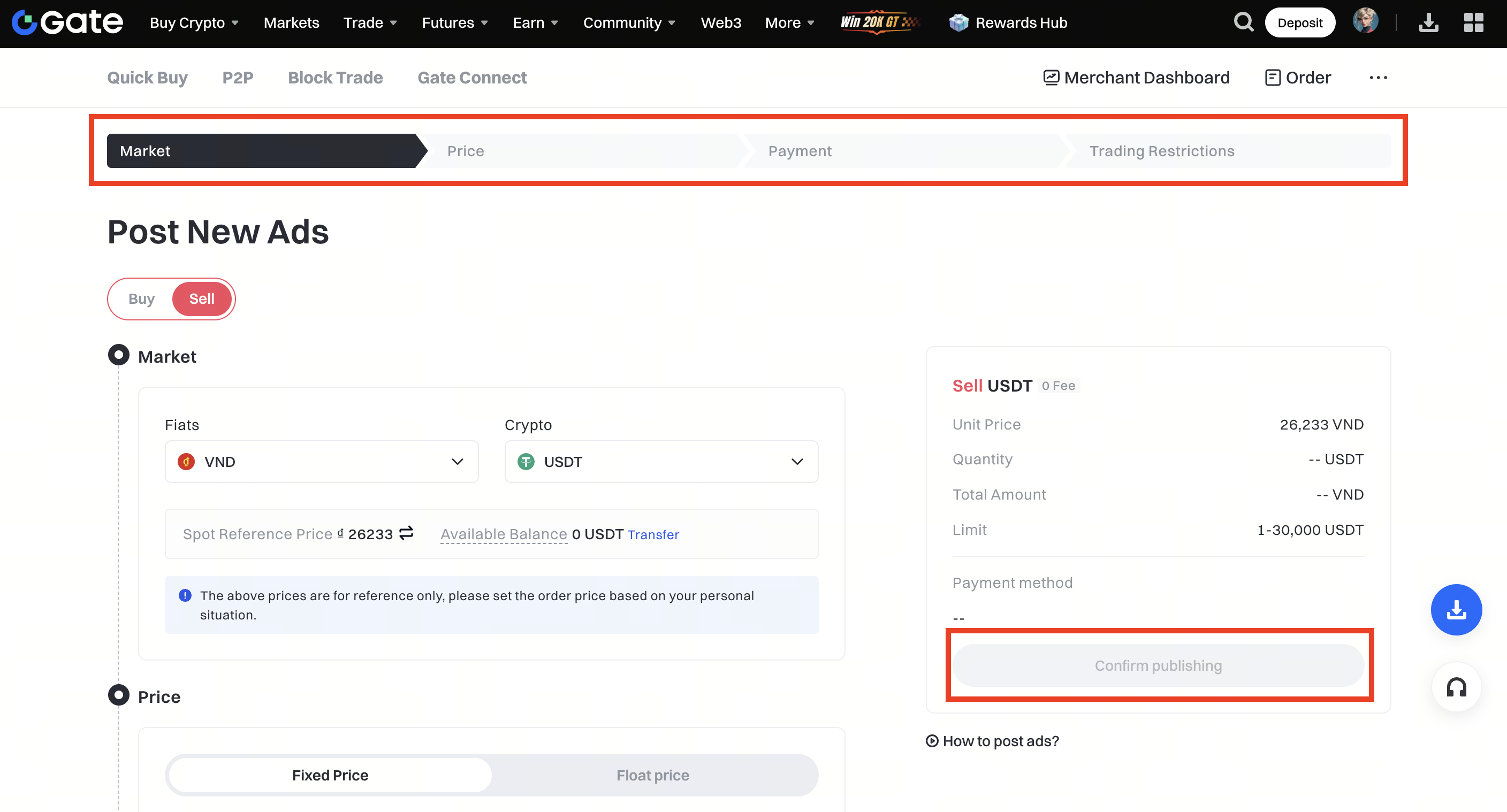Choose the Float price option
Image resolution: width=1507 pixels, height=812 pixels.
point(652,775)
